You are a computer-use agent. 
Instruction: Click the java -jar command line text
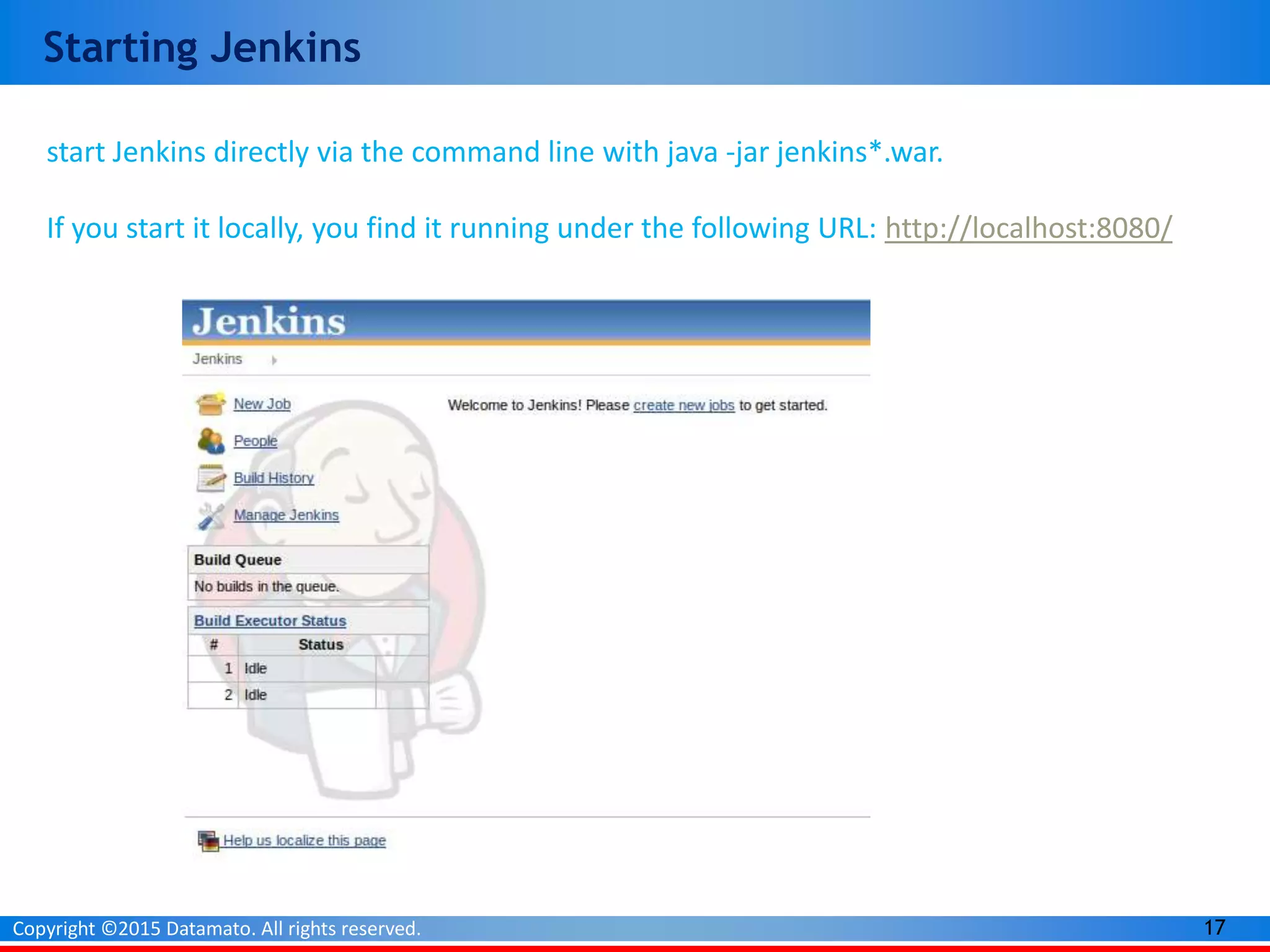click(805, 152)
